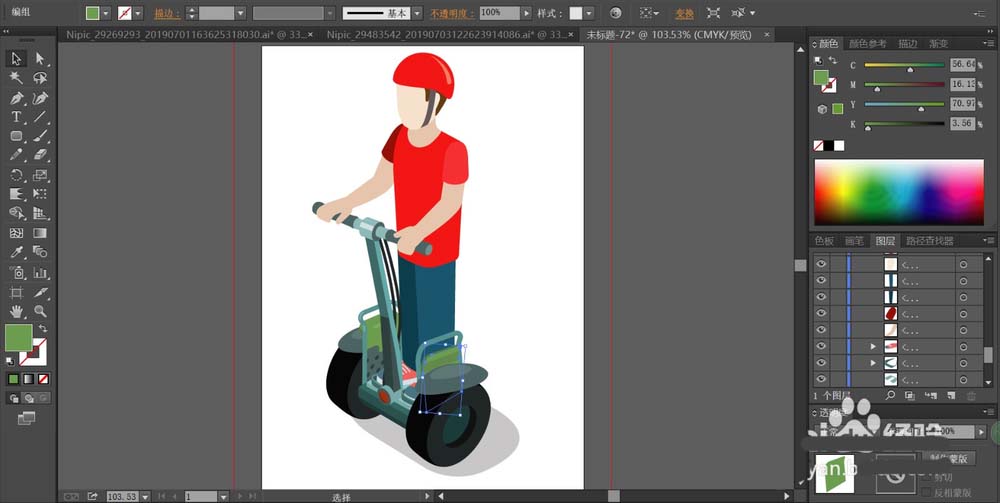1000x503 pixels.
Task: Click target circle of red shape sublayer
Action: pos(963,313)
